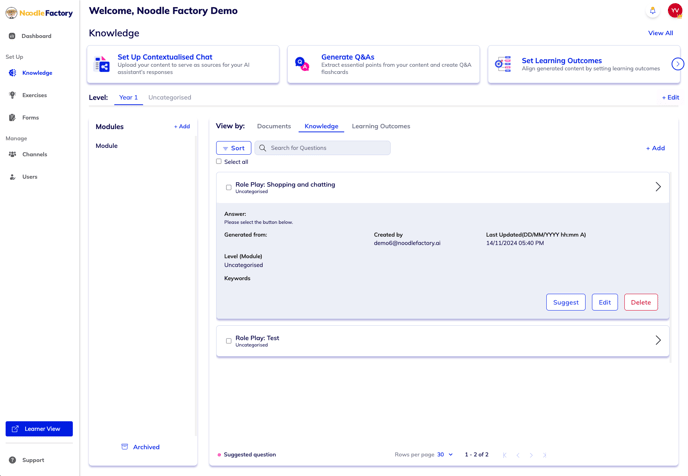
Task: View by Learning Outcomes tab
Action: 381,126
